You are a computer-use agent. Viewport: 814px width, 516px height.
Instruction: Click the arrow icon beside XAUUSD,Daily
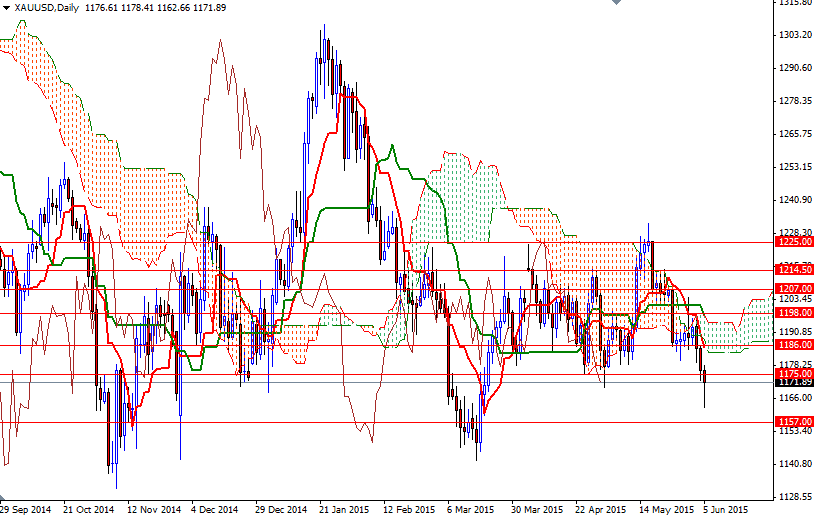coord(6,8)
